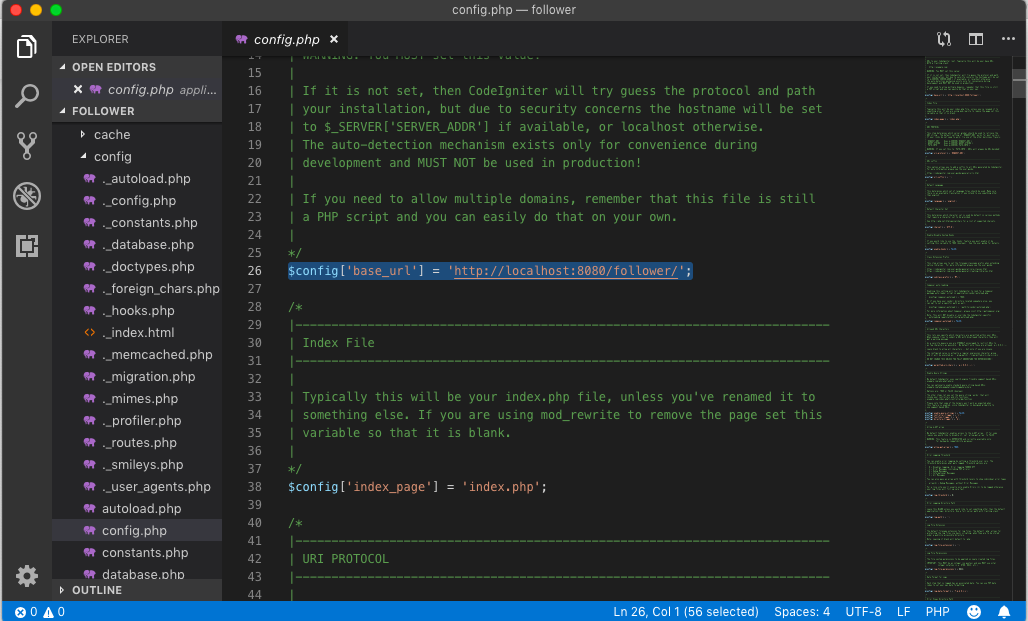Open ._user_agents.php file

point(156,487)
